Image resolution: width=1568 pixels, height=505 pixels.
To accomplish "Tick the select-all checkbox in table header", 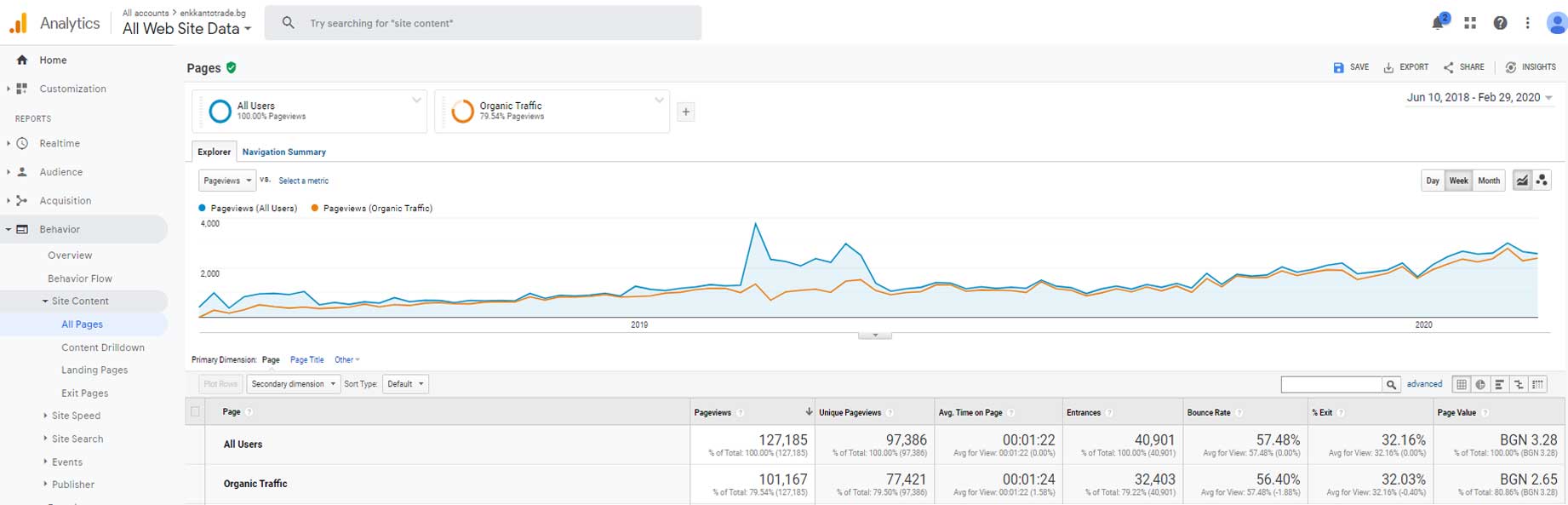I will tap(195, 412).
